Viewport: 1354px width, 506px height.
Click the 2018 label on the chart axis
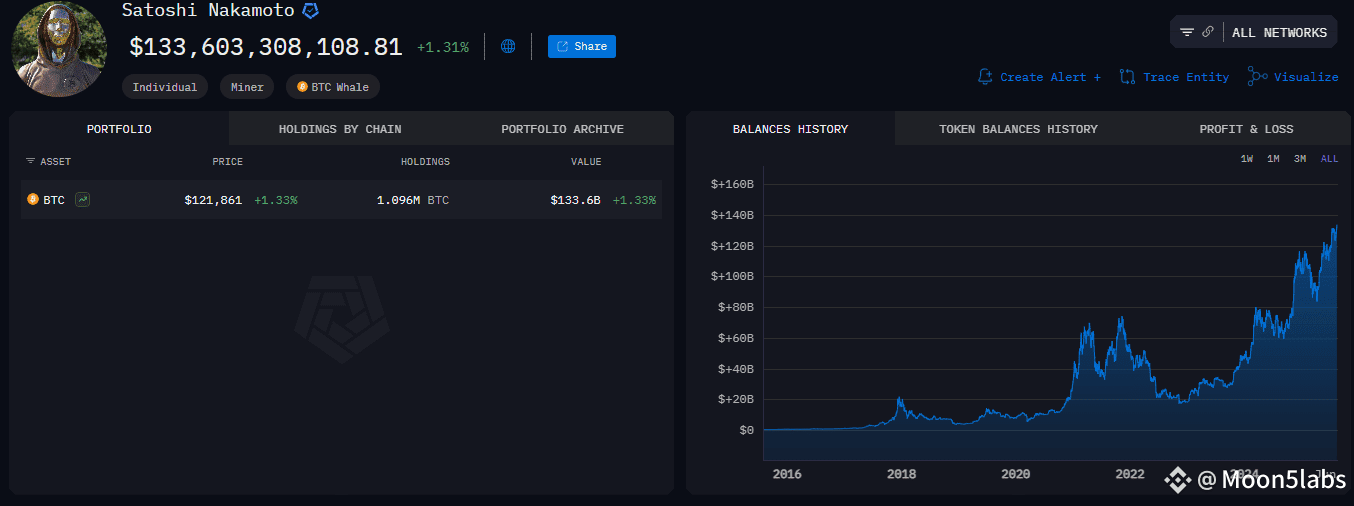click(x=901, y=474)
